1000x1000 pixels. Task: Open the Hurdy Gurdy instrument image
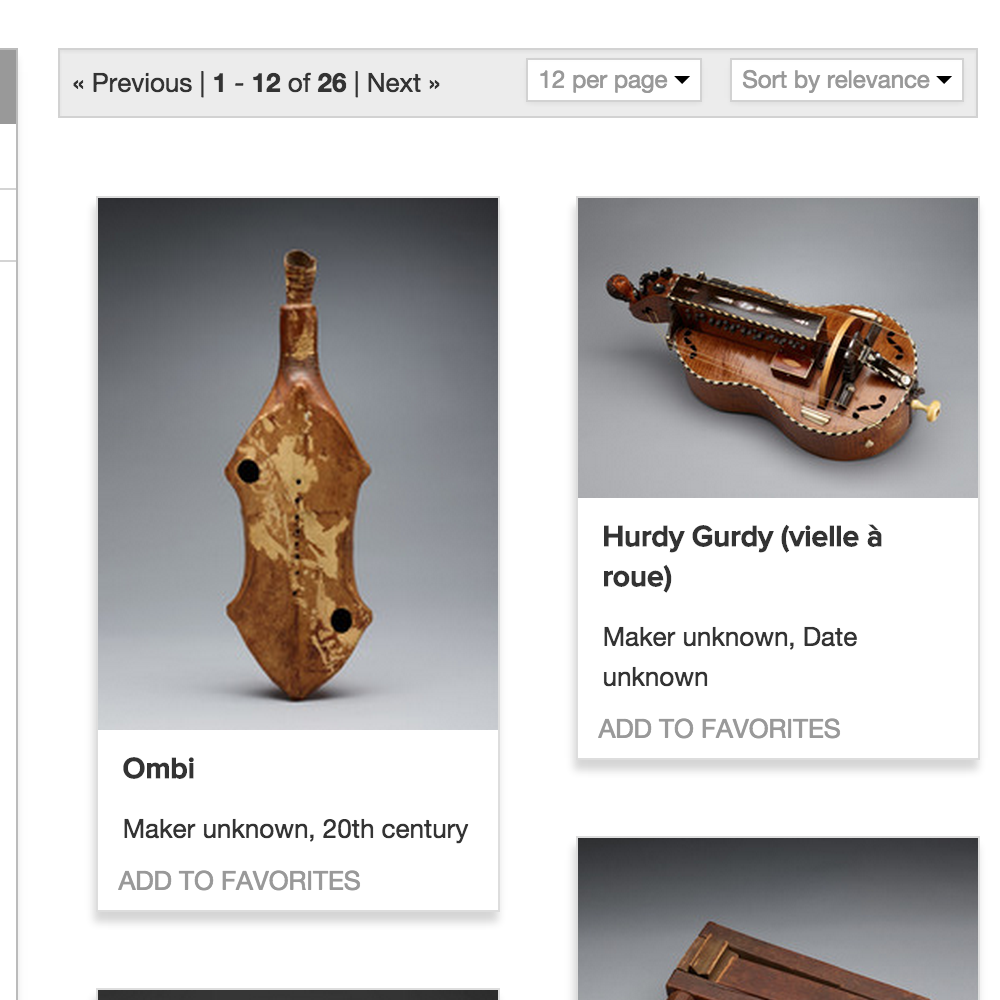(x=778, y=348)
